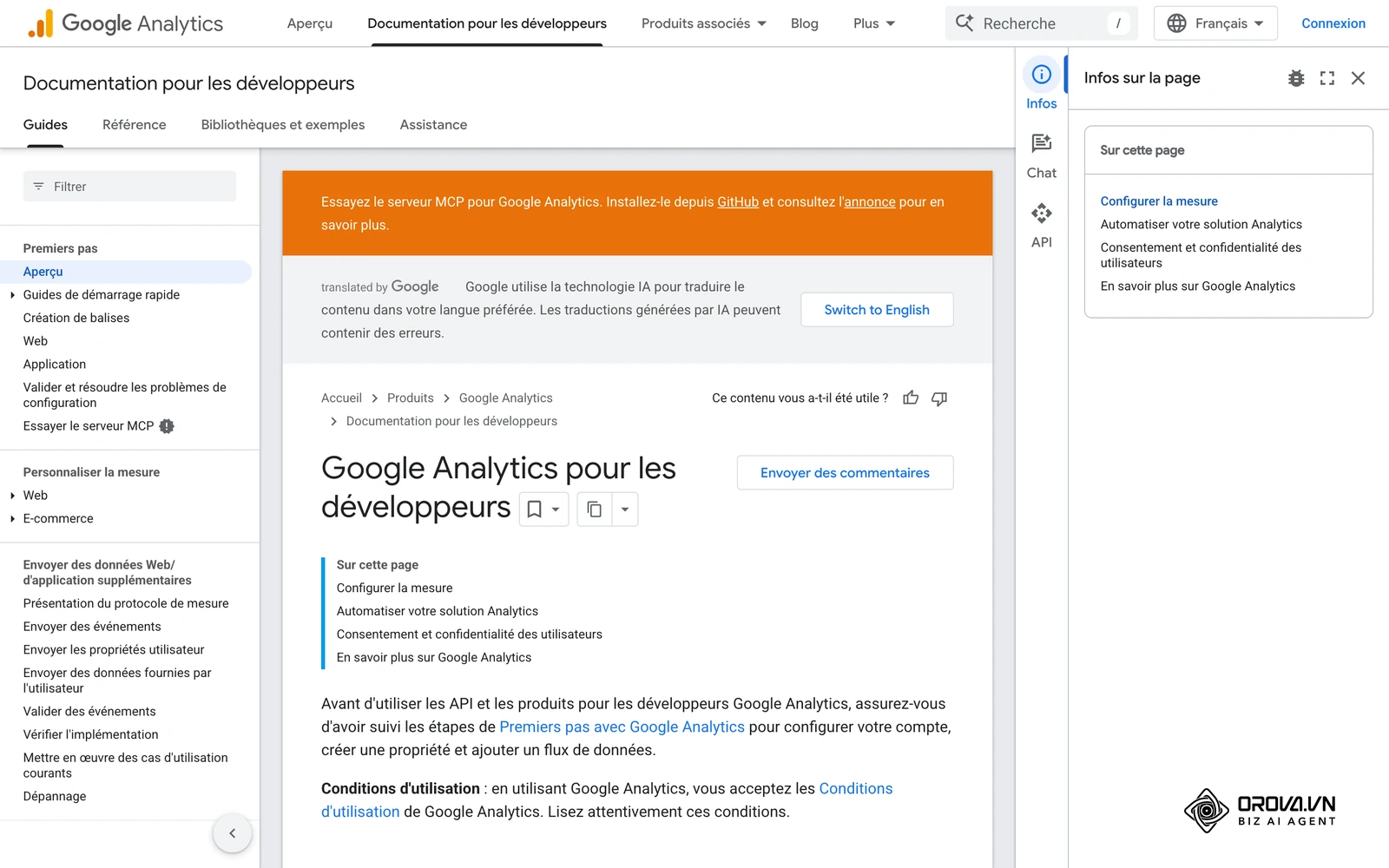Click the thumbs up helpful icon
The image size is (1389, 868).
click(x=911, y=398)
